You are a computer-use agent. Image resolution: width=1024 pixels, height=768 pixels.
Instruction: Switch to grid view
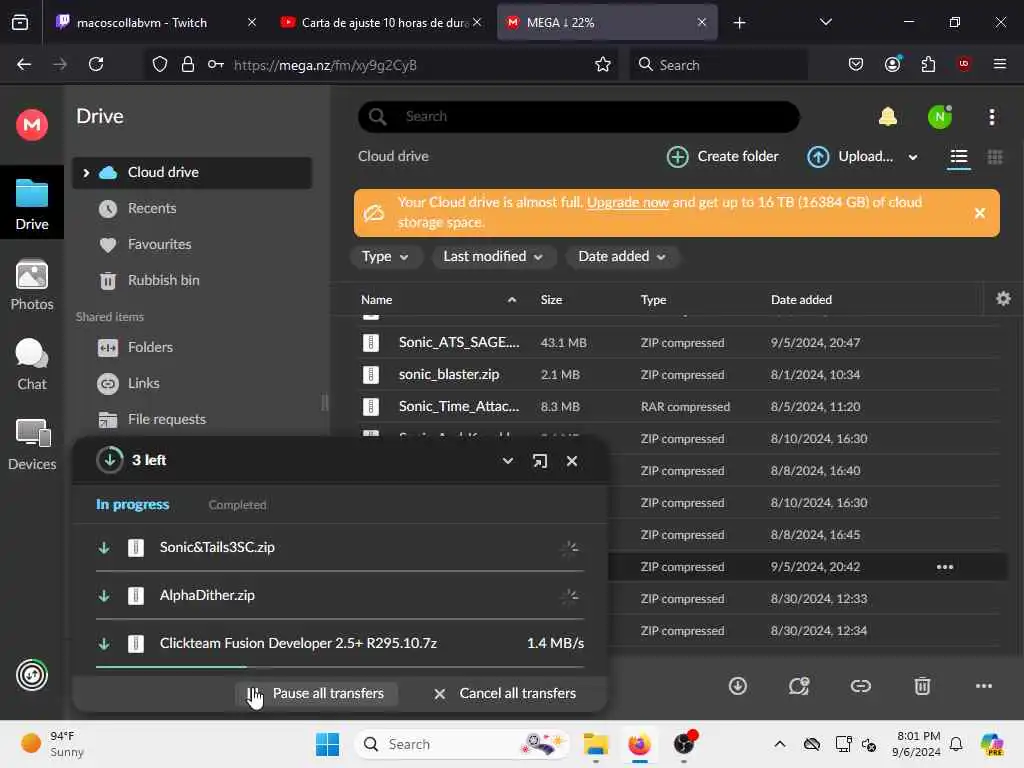[x=995, y=157]
